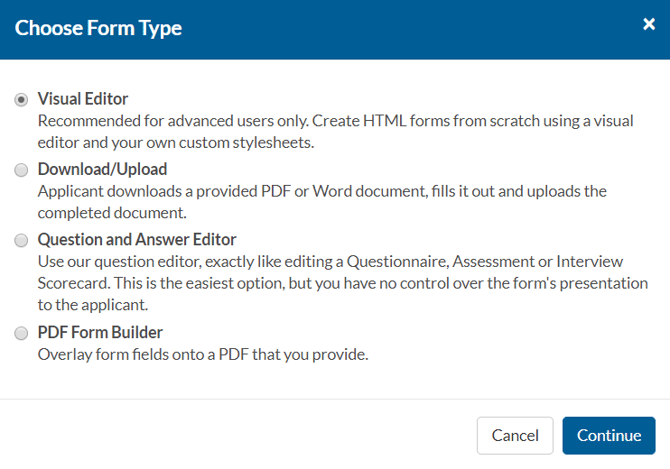The image size is (670, 469).
Task: Click 'editor and your own custom stylesheets' line
Action: pyautogui.click(x=176, y=143)
